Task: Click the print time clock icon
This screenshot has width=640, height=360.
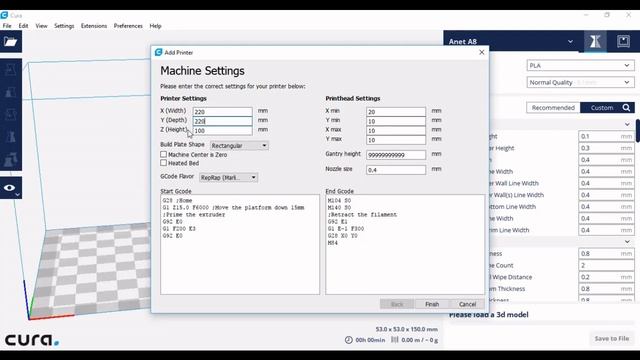Action: tap(348, 340)
